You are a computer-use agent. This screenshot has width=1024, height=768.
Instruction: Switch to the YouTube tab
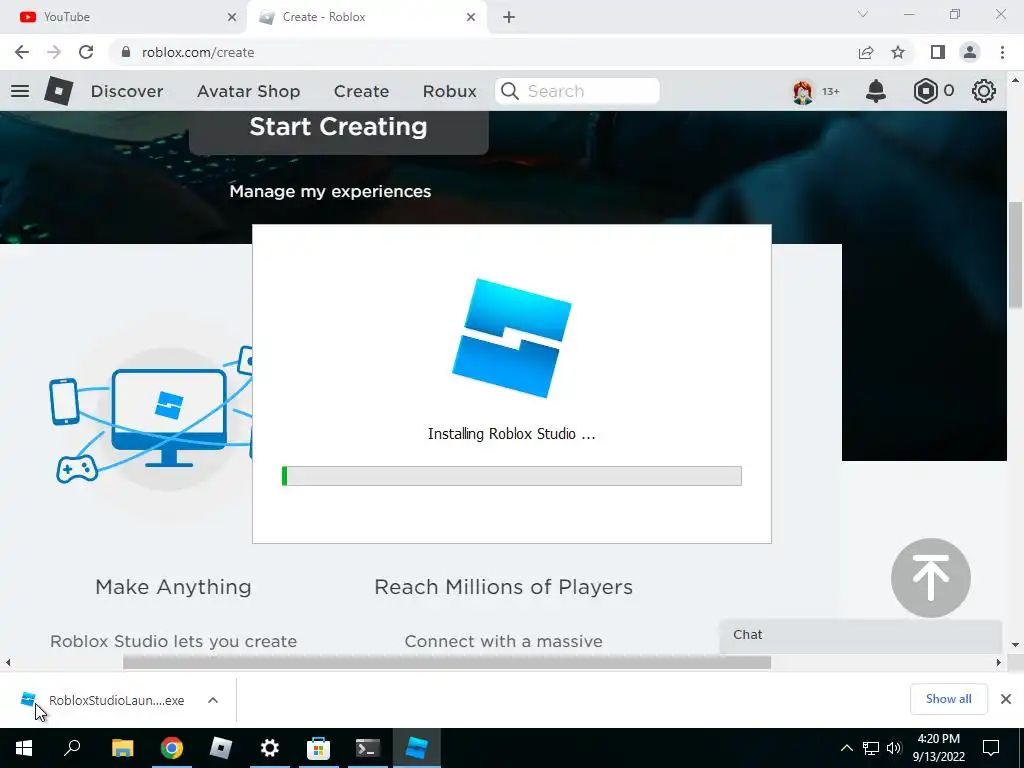pos(123,17)
